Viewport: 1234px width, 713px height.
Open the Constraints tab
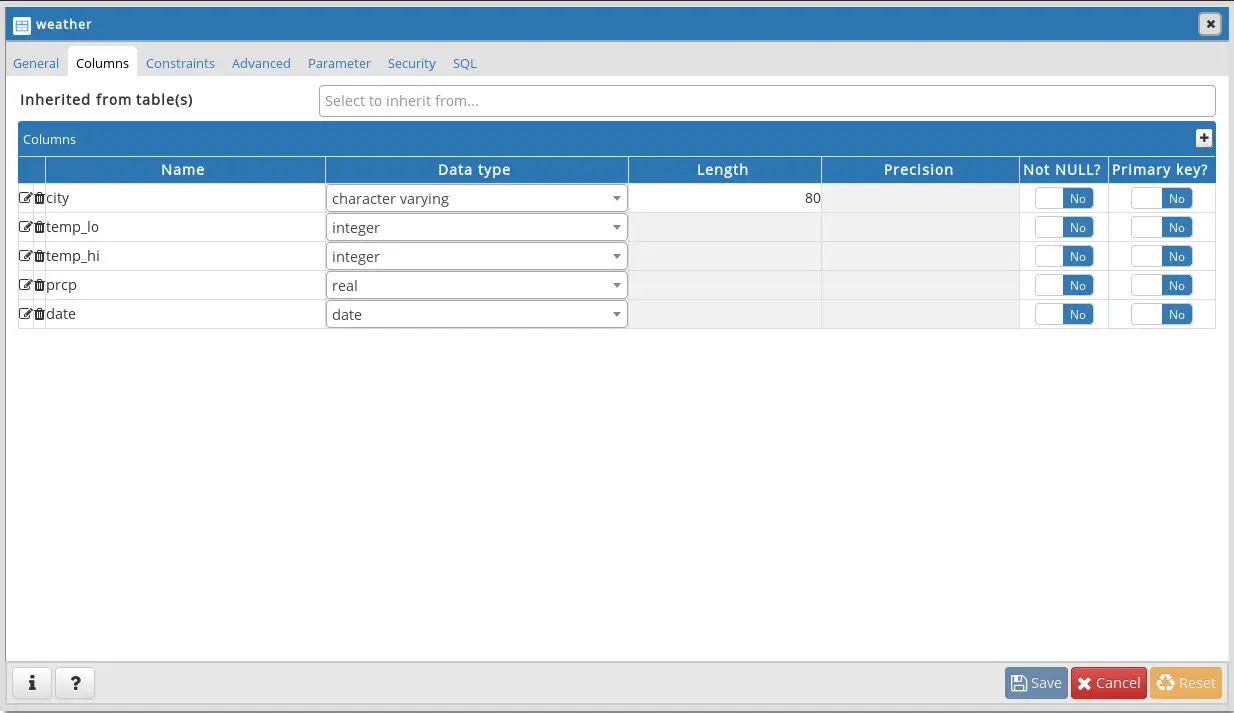[180, 63]
